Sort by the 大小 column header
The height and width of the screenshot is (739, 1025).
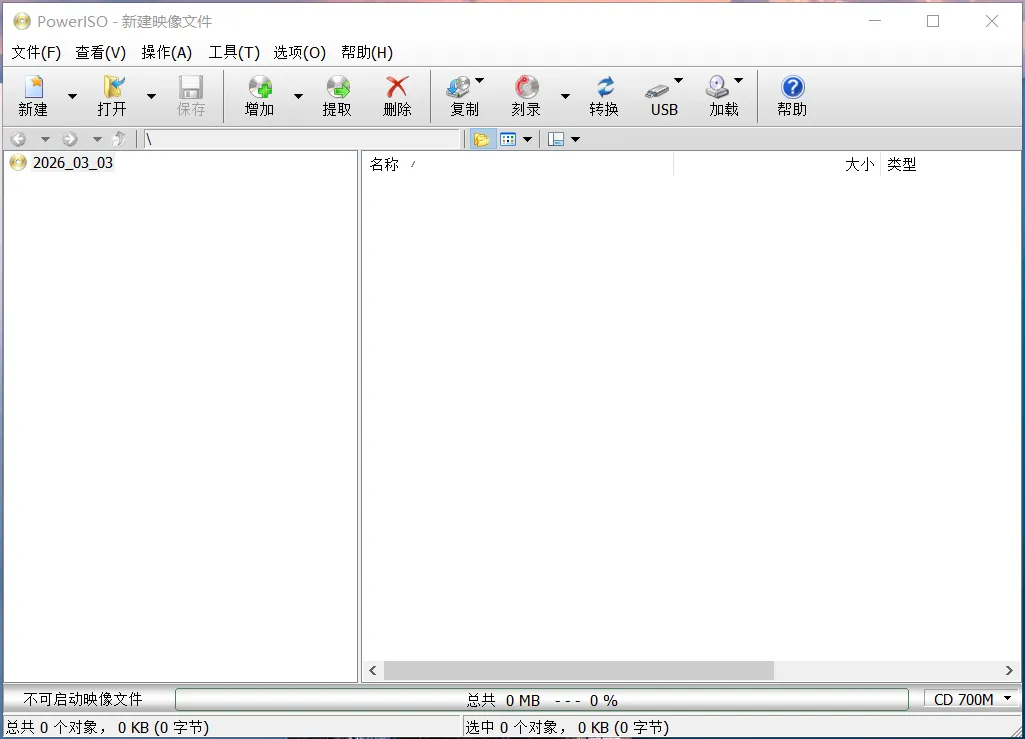[777, 164]
